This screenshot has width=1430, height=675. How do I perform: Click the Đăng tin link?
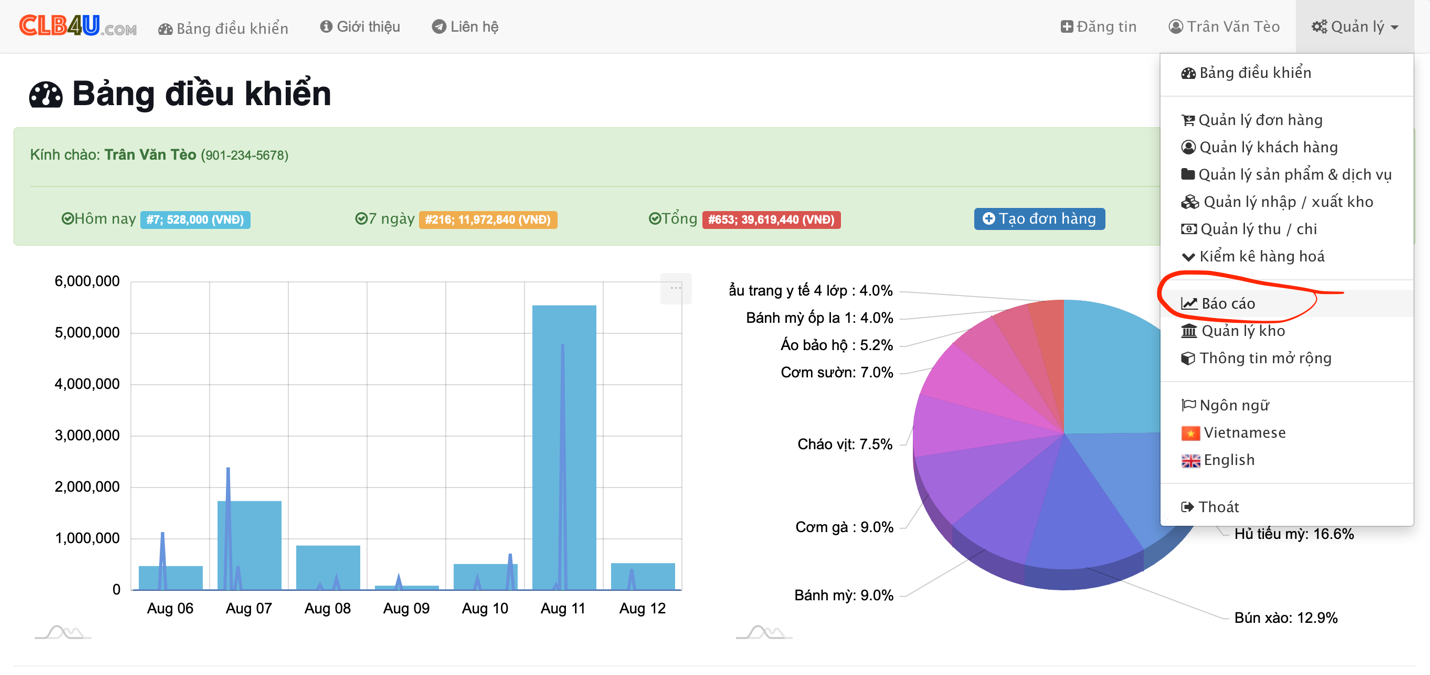[1098, 27]
